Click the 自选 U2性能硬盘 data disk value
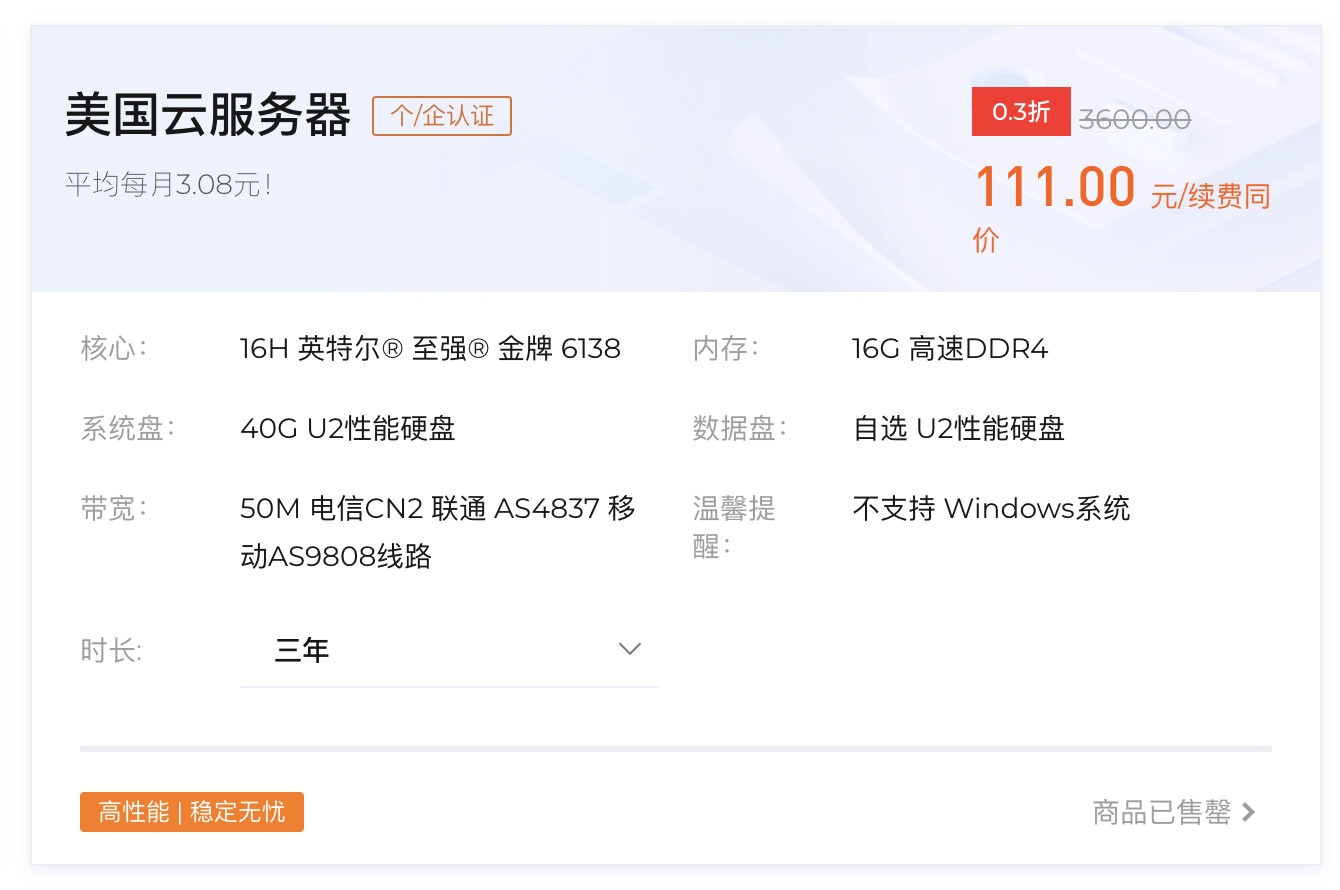Image resolution: width=1340 pixels, height=890 pixels. pos(958,429)
